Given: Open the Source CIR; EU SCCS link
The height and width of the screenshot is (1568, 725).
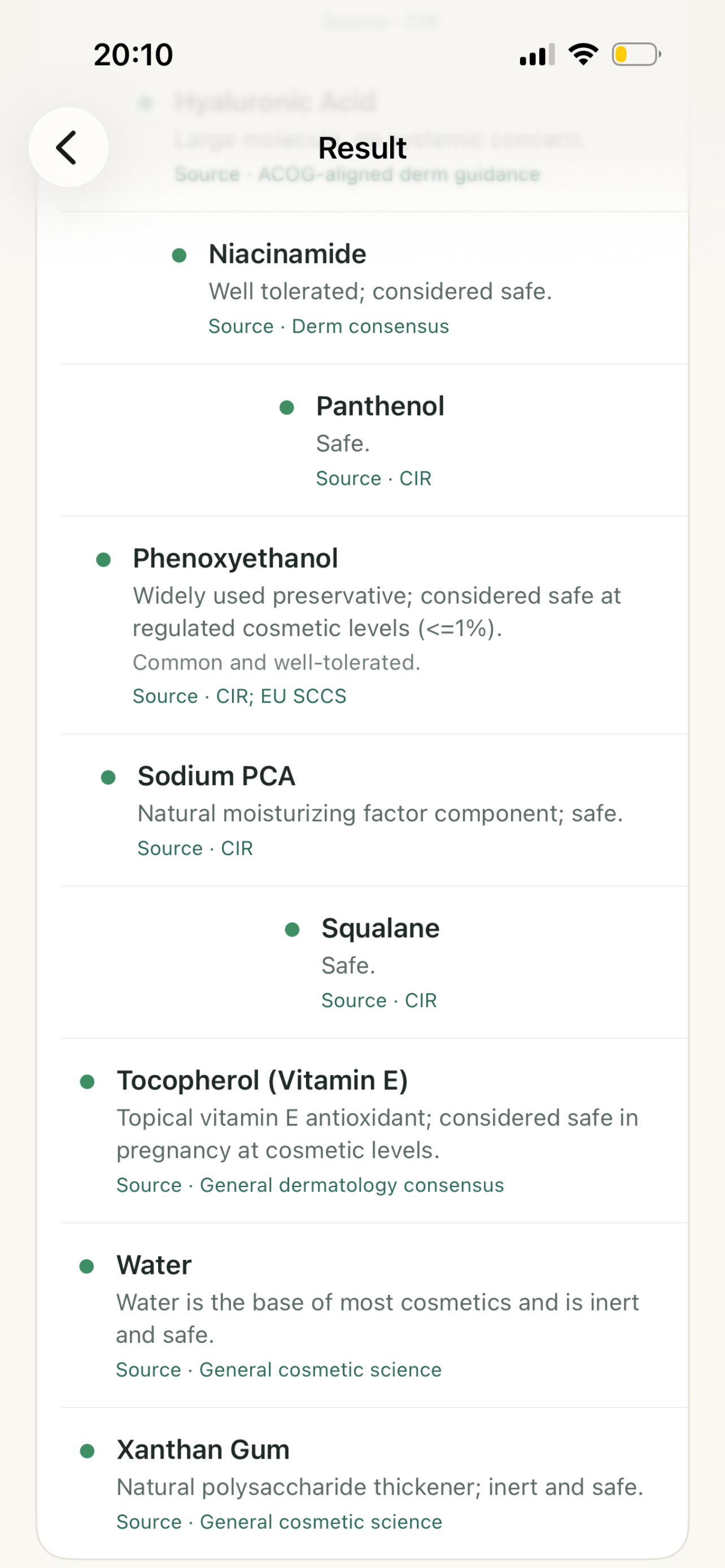Looking at the screenshot, I should 239,696.
